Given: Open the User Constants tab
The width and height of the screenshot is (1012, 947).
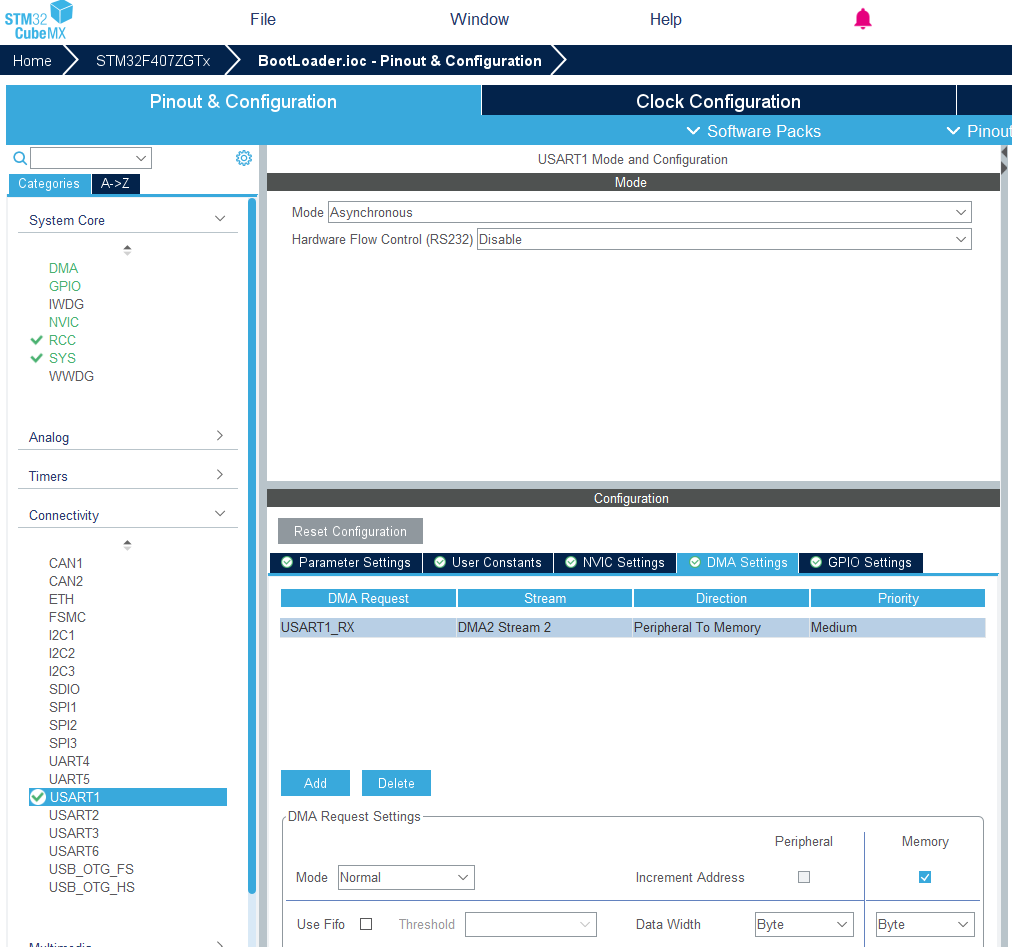Looking at the screenshot, I should 488,562.
